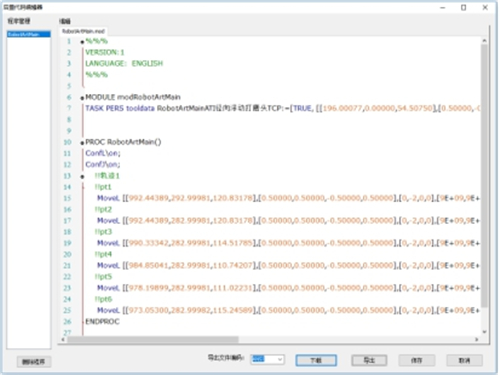The height and width of the screenshot is (375, 500).
Task: Close the code editor window
Action: 485,7
